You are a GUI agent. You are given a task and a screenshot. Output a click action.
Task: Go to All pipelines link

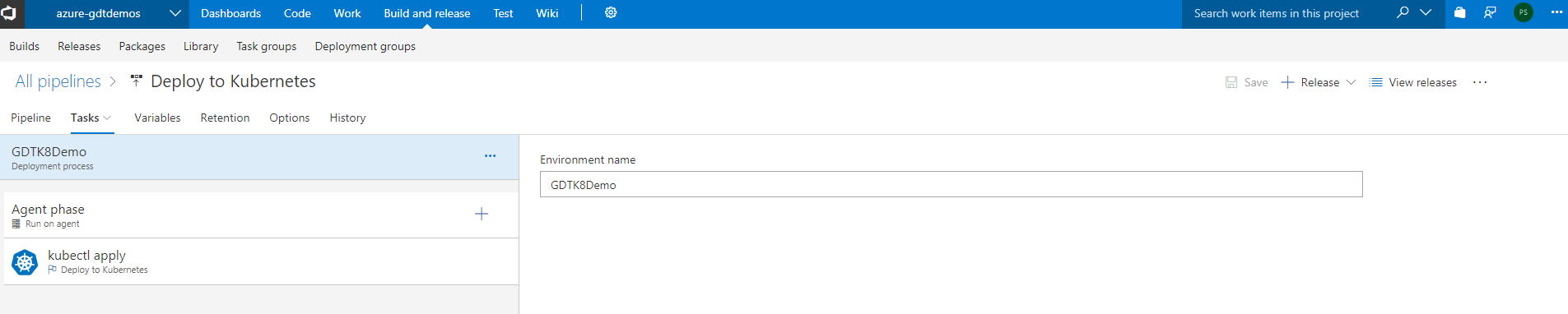pyautogui.click(x=58, y=81)
